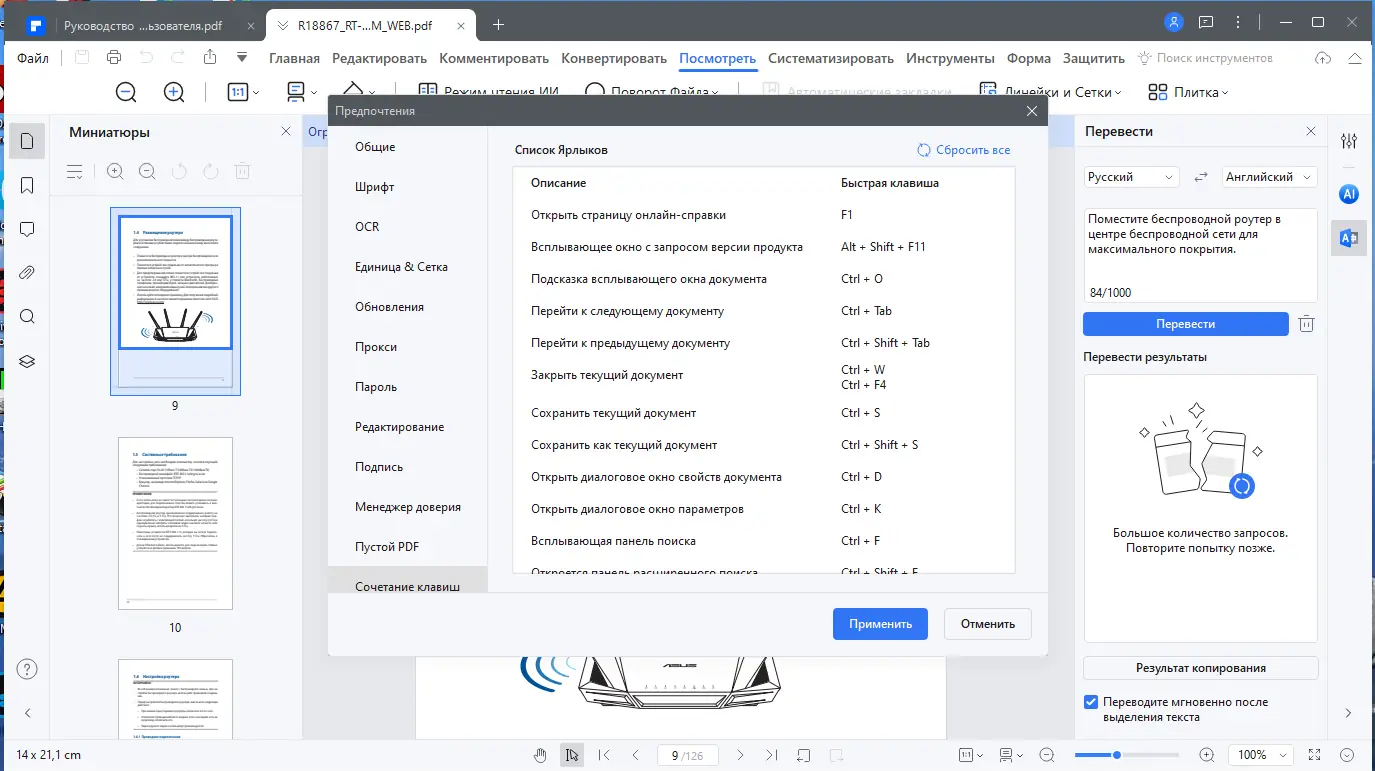
Task: Select the Hand tool in status bar
Action: 540,755
